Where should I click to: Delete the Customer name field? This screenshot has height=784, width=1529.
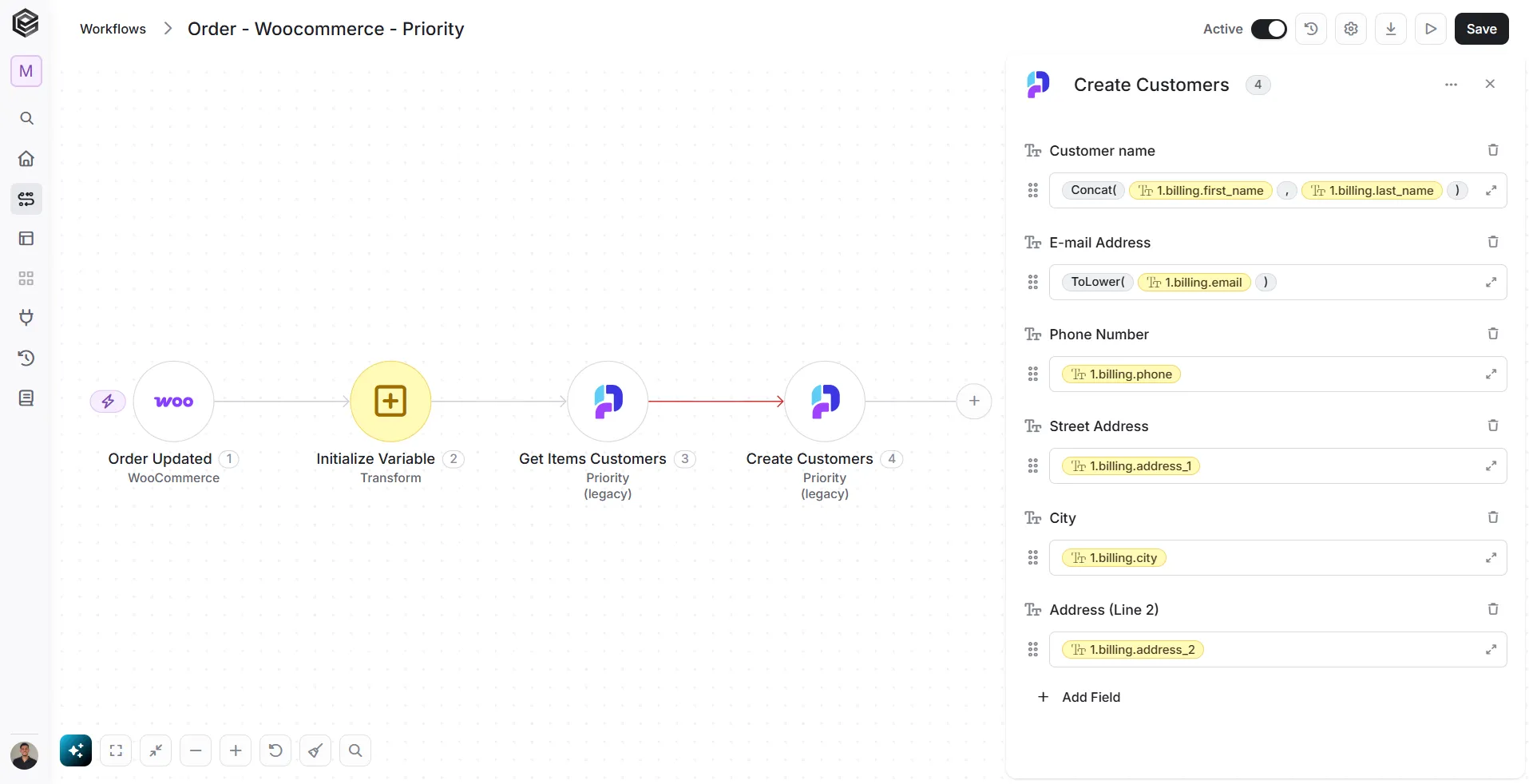pos(1493,150)
